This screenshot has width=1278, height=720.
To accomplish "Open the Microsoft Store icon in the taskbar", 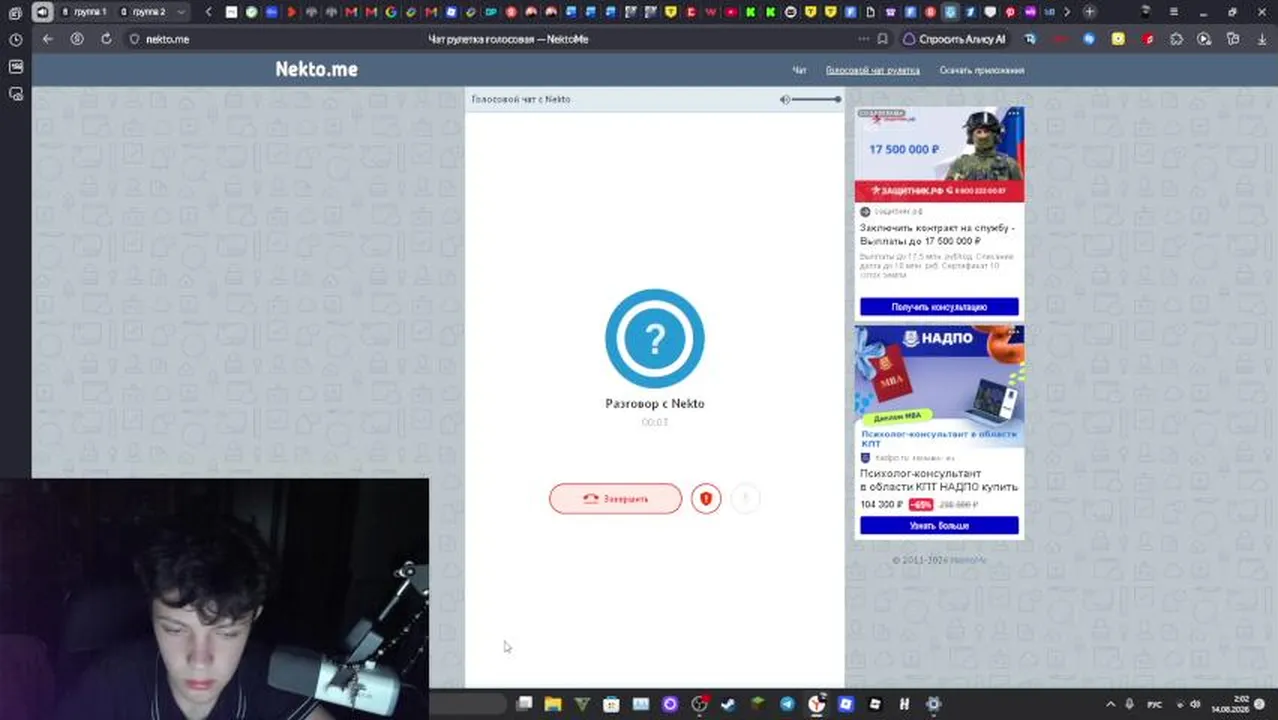I will click(x=611, y=704).
